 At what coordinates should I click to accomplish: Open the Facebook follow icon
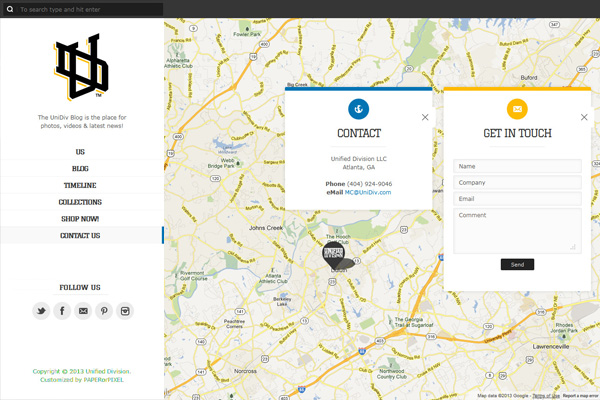tap(62, 311)
